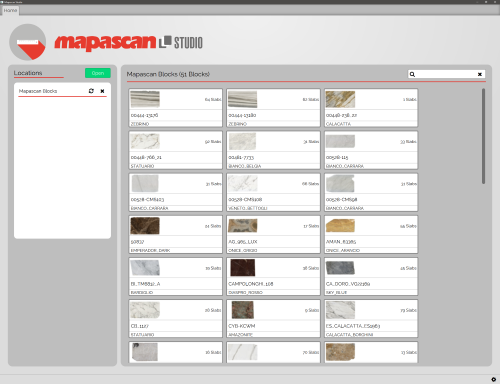The width and height of the screenshot is (500, 384).
Task: Open the CALACATTA block thumbnail
Action: [340, 99]
